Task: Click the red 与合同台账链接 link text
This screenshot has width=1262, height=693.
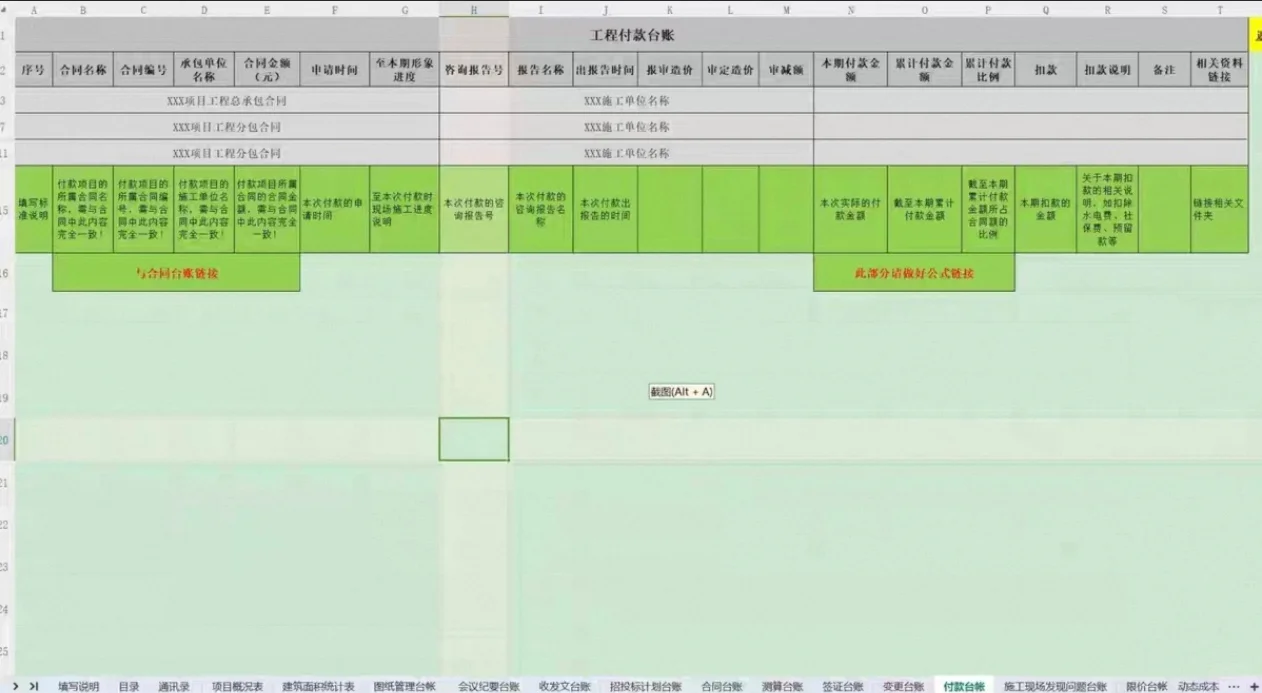Action: (x=175, y=272)
